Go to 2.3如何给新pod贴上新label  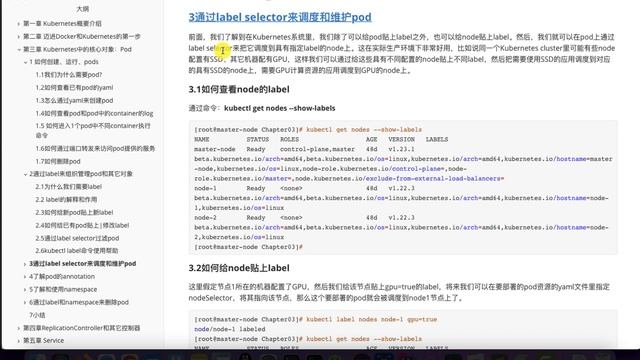74,212
